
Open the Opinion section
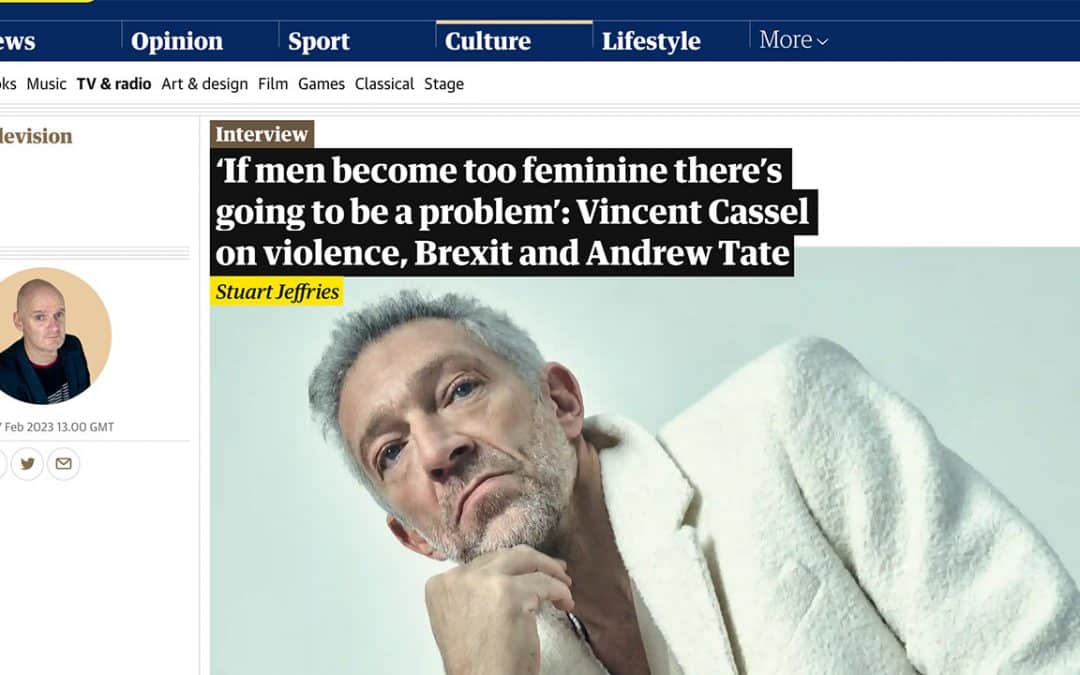[177, 42]
